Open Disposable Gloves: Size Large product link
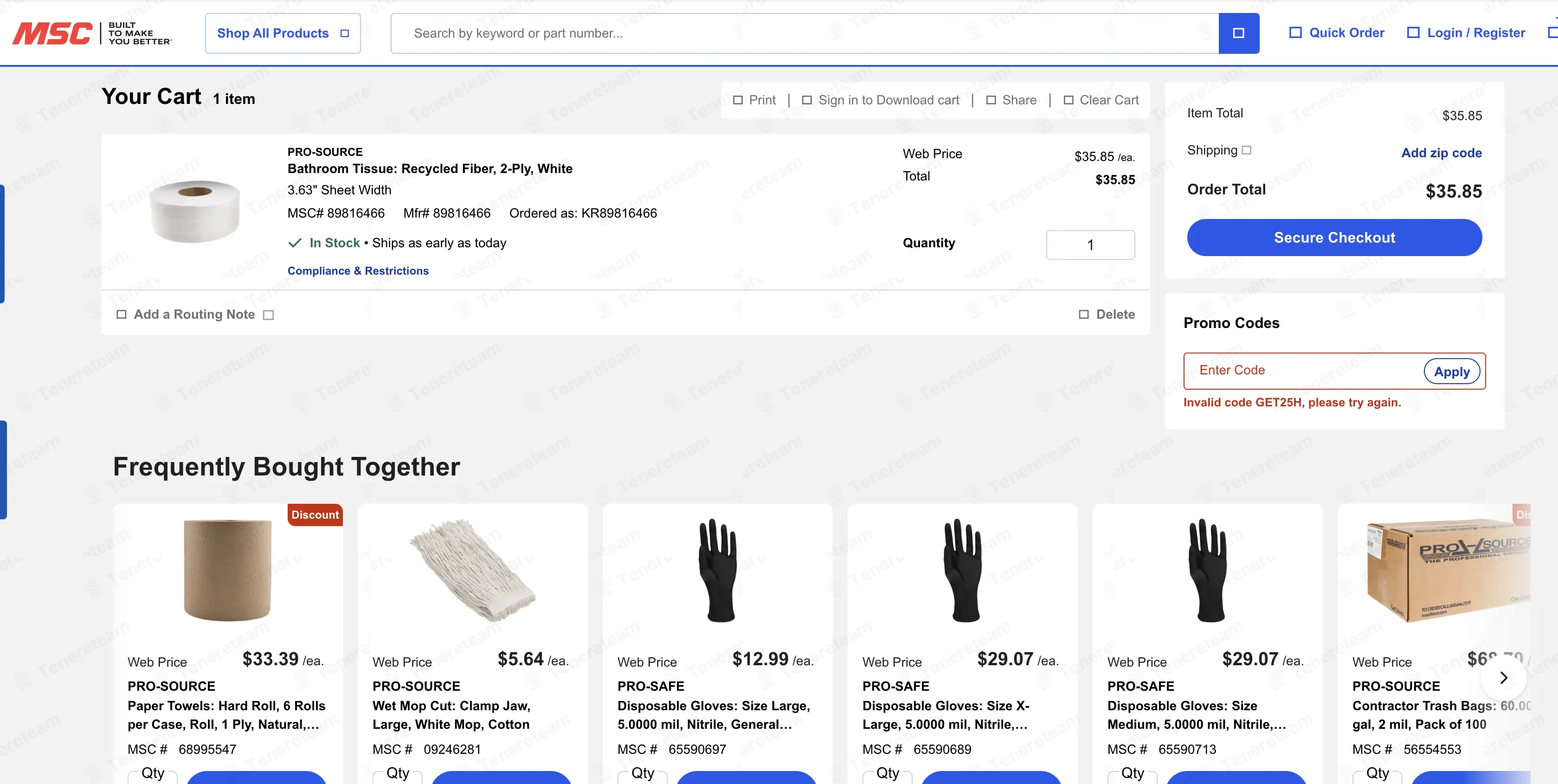 coord(714,715)
